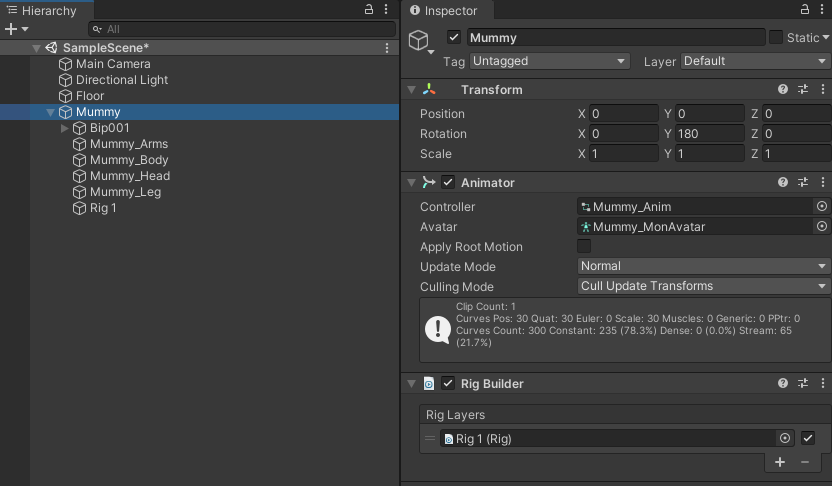Select Mummy_Leg in Hierarchy
832x486 pixels.
coord(125,192)
